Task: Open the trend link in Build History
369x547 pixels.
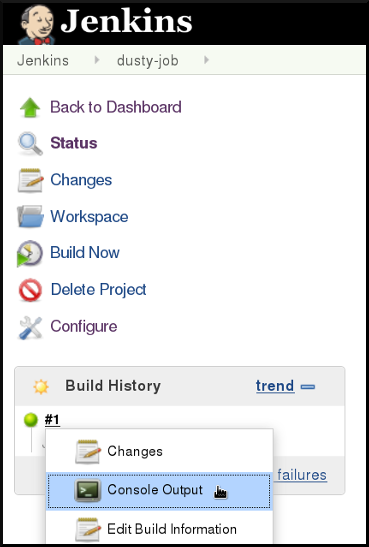Action: [275, 386]
